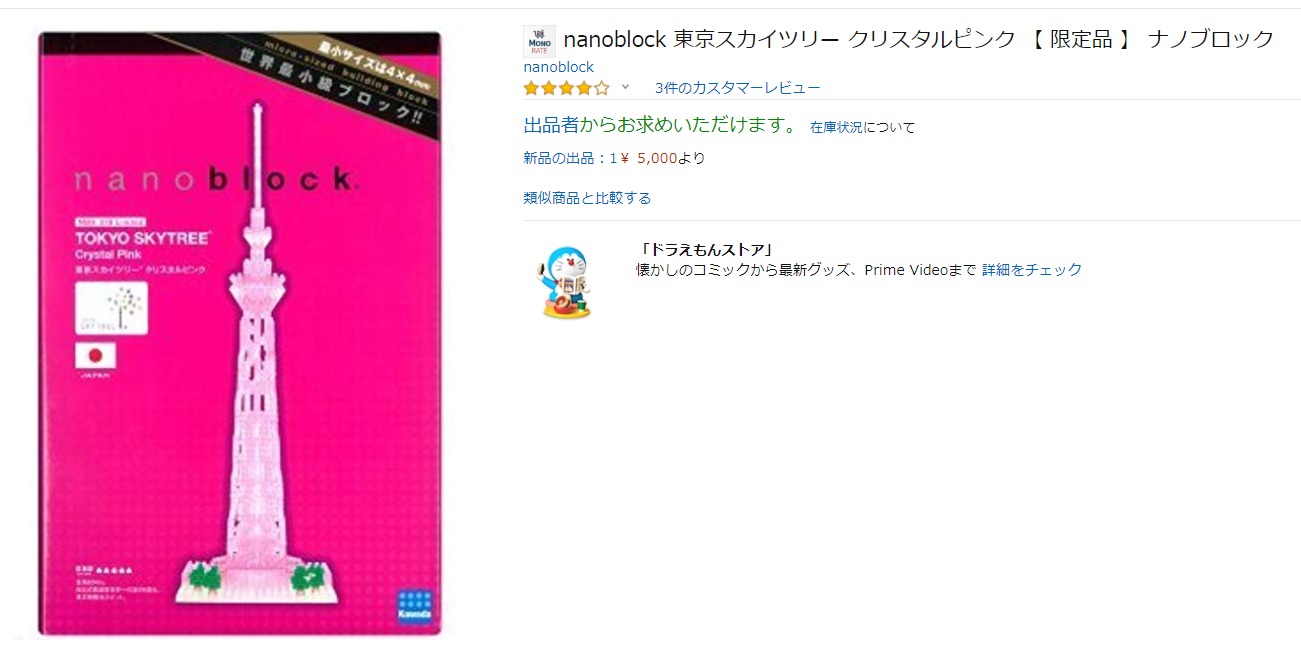1301x646 pixels.
Task: Open 3件のカスタマーレビュー reviews link
Action: [x=737, y=88]
